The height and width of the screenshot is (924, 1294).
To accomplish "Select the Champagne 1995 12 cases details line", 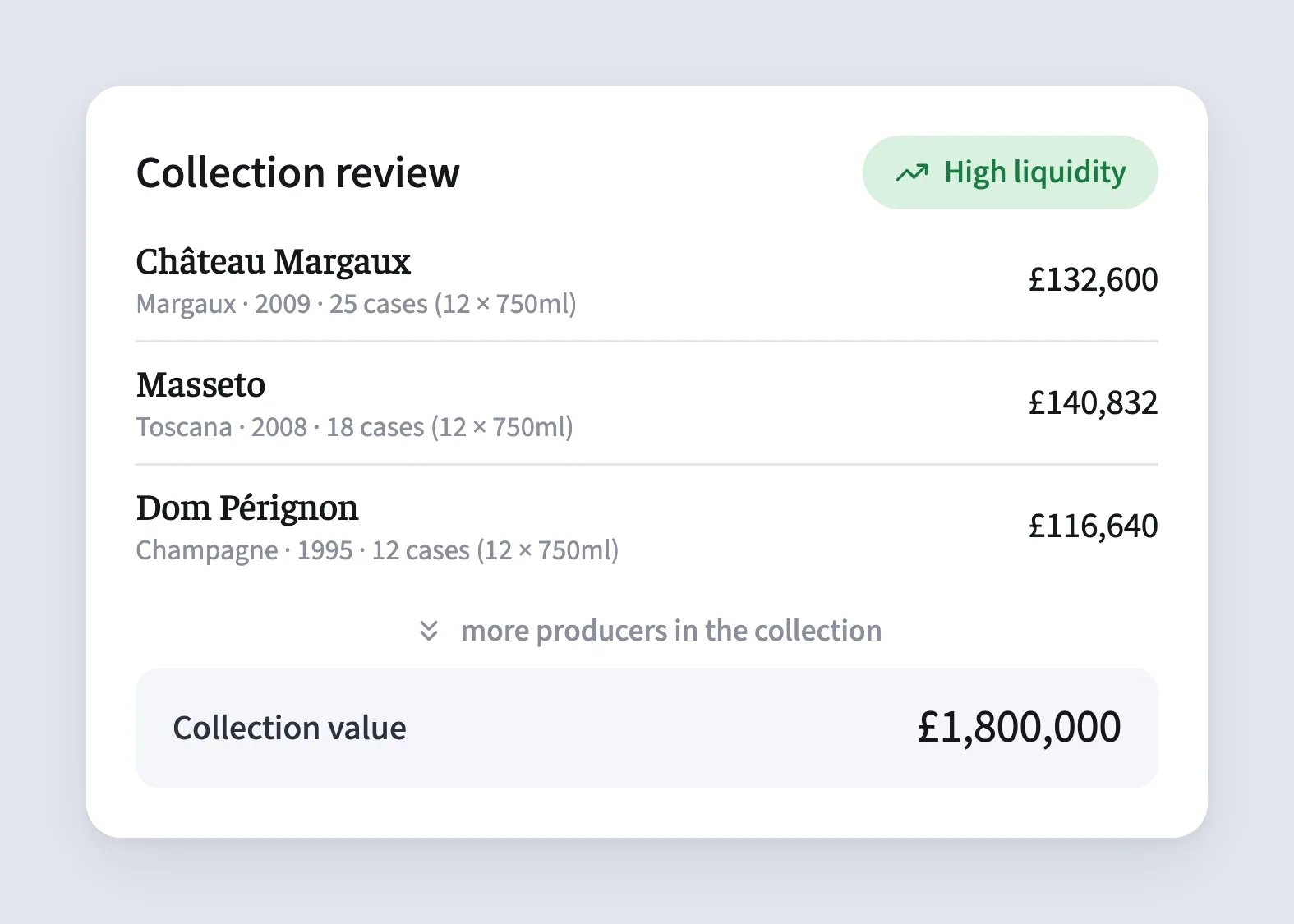I will (377, 550).
